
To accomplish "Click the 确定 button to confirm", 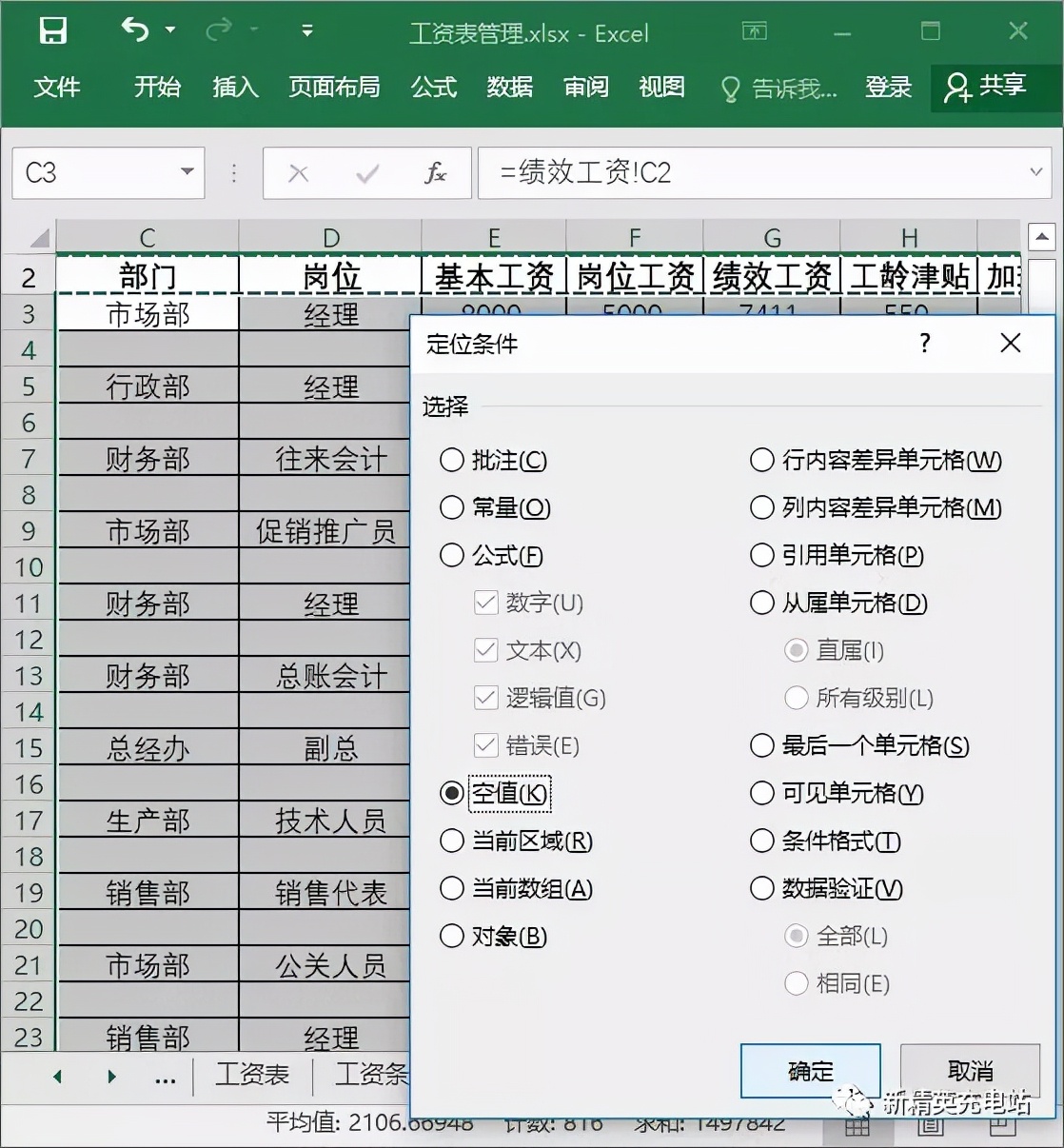I will tap(810, 1070).
